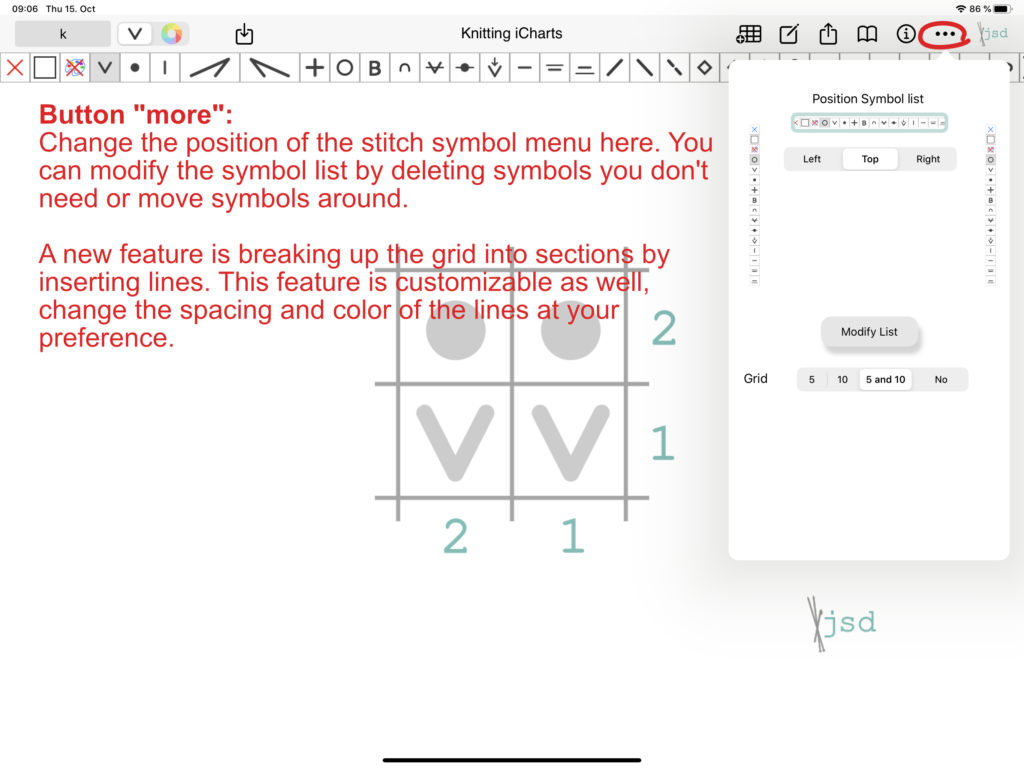Select the solid backslash stitch symbol
This screenshot has width=1024, height=768.
tap(645, 67)
